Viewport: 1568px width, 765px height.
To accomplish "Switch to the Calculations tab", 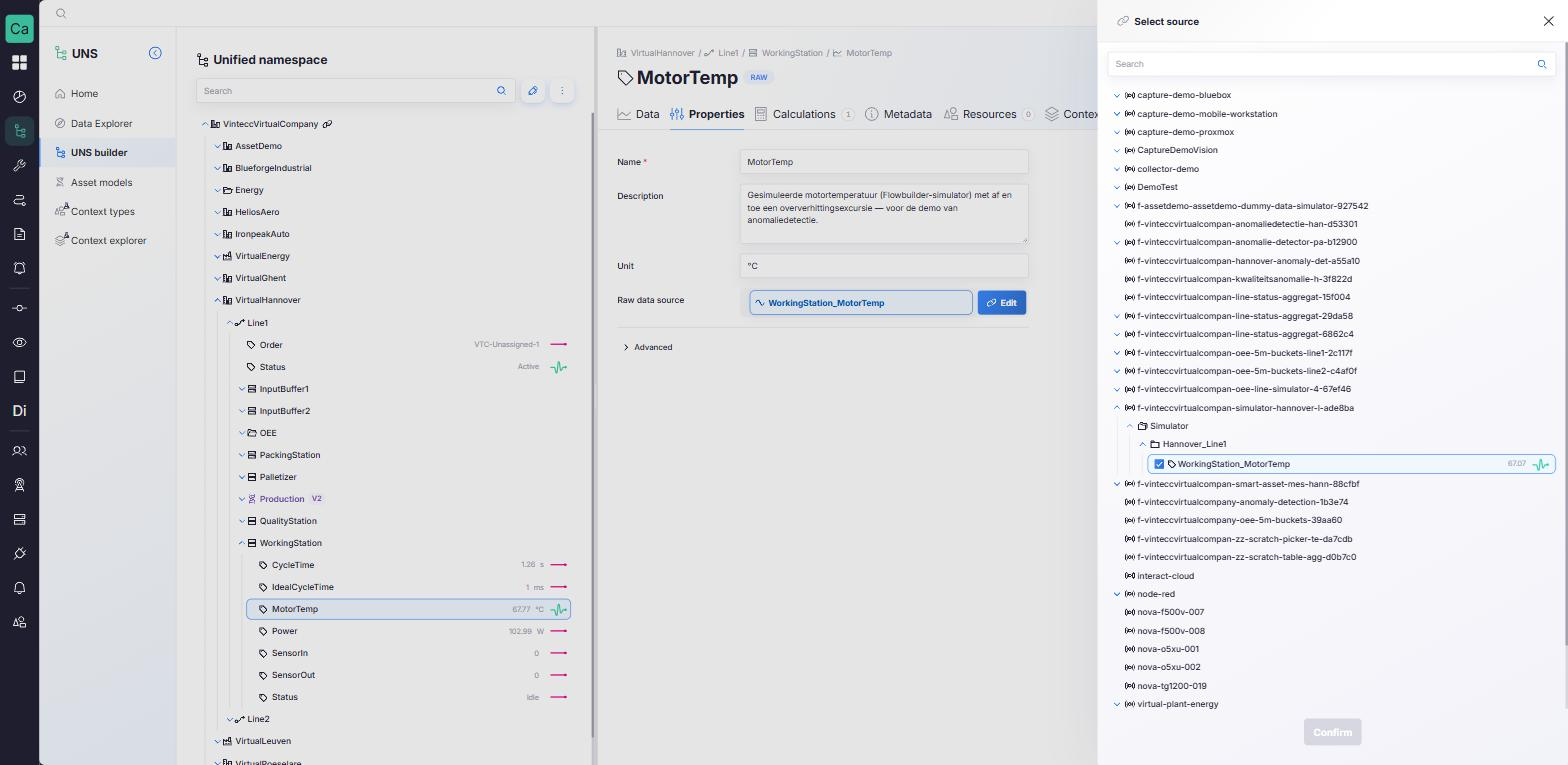I will 804,114.
